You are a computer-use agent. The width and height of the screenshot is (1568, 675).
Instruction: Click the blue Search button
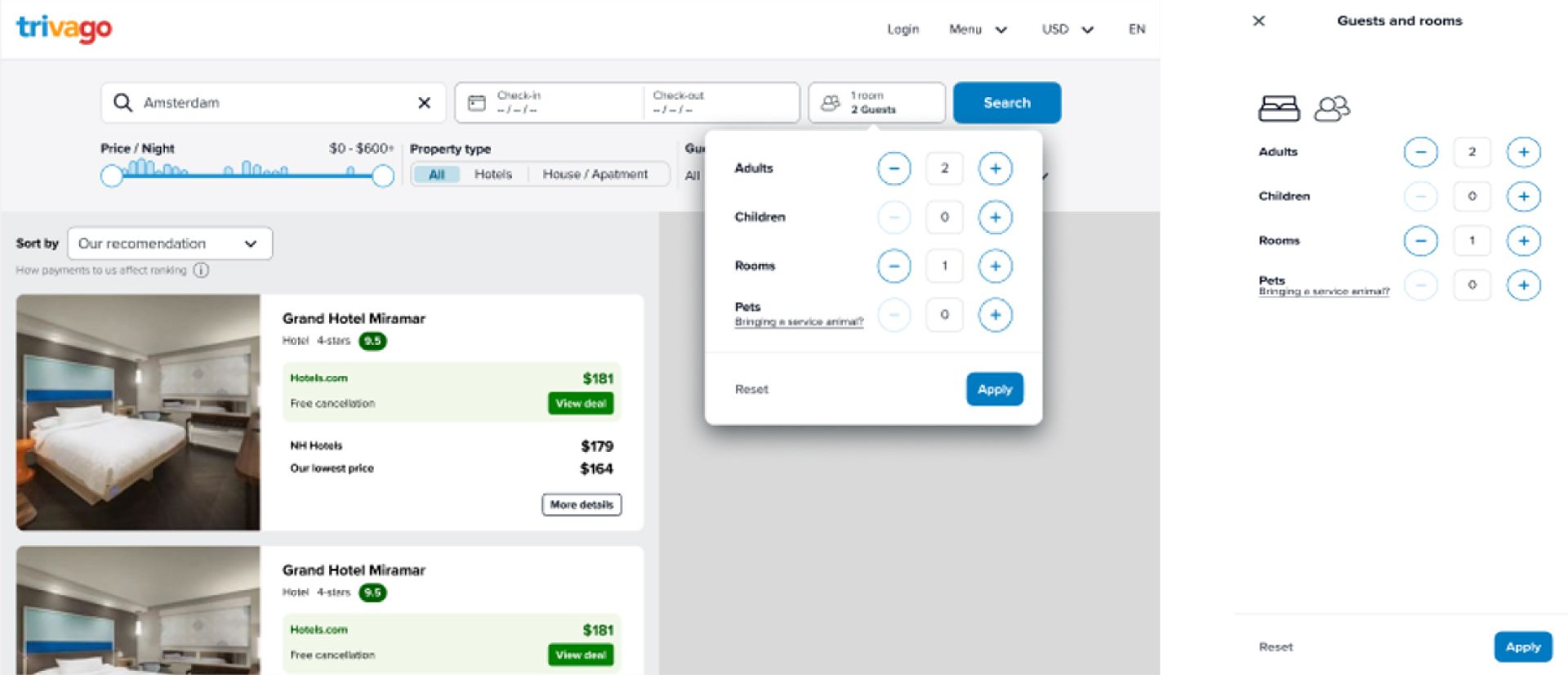point(1007,103)
